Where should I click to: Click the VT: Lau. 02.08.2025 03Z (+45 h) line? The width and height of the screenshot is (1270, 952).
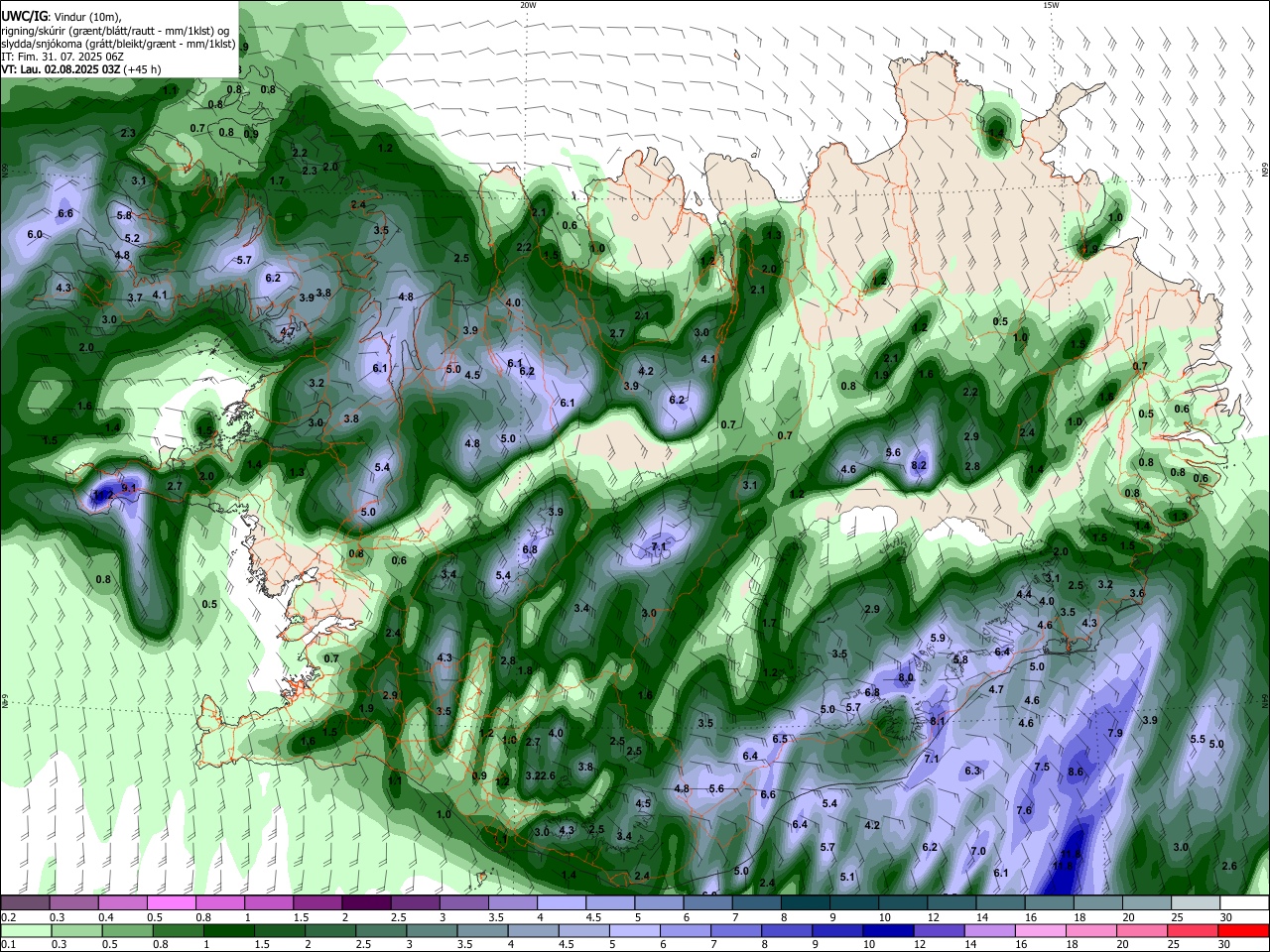(x=80, y=69)
